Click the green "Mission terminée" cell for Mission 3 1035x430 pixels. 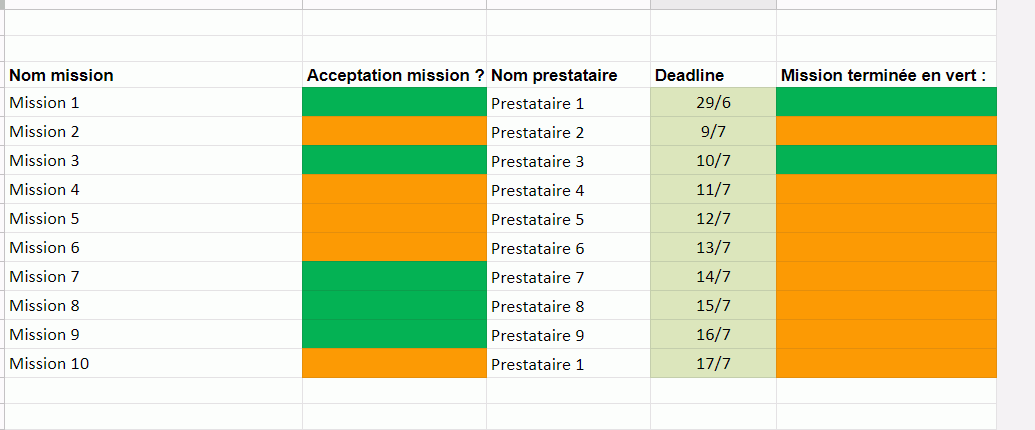[x=886, y=160]
